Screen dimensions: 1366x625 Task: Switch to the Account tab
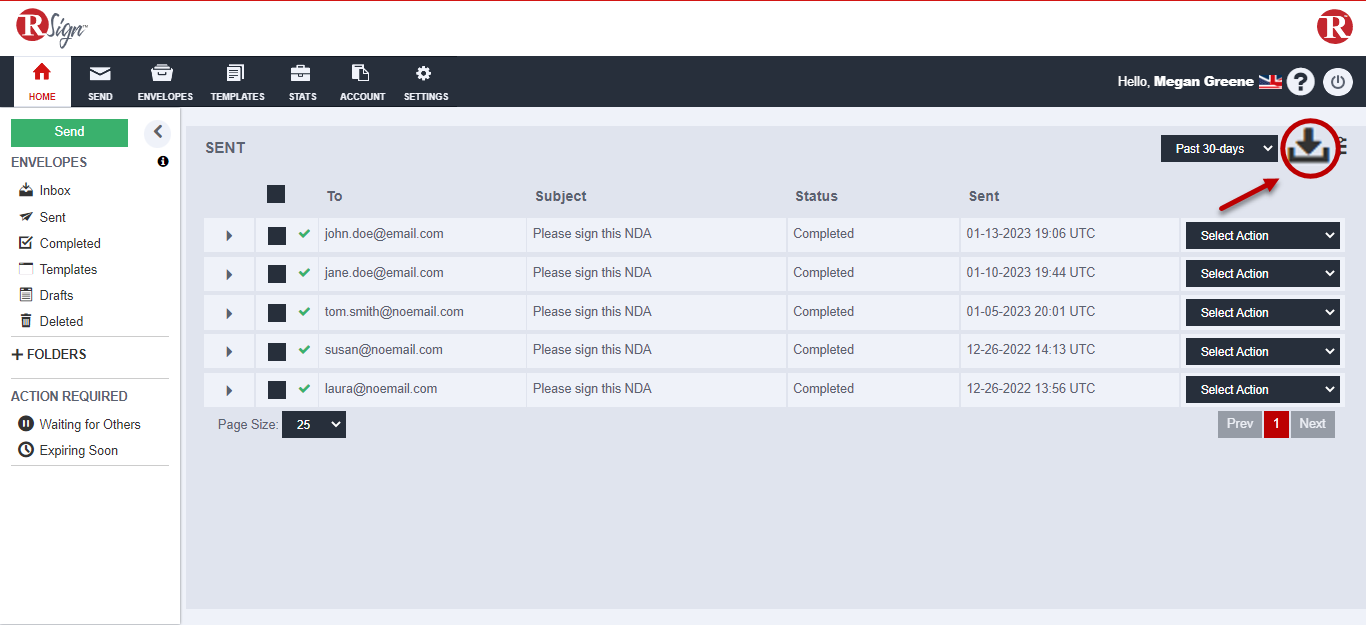362,82
